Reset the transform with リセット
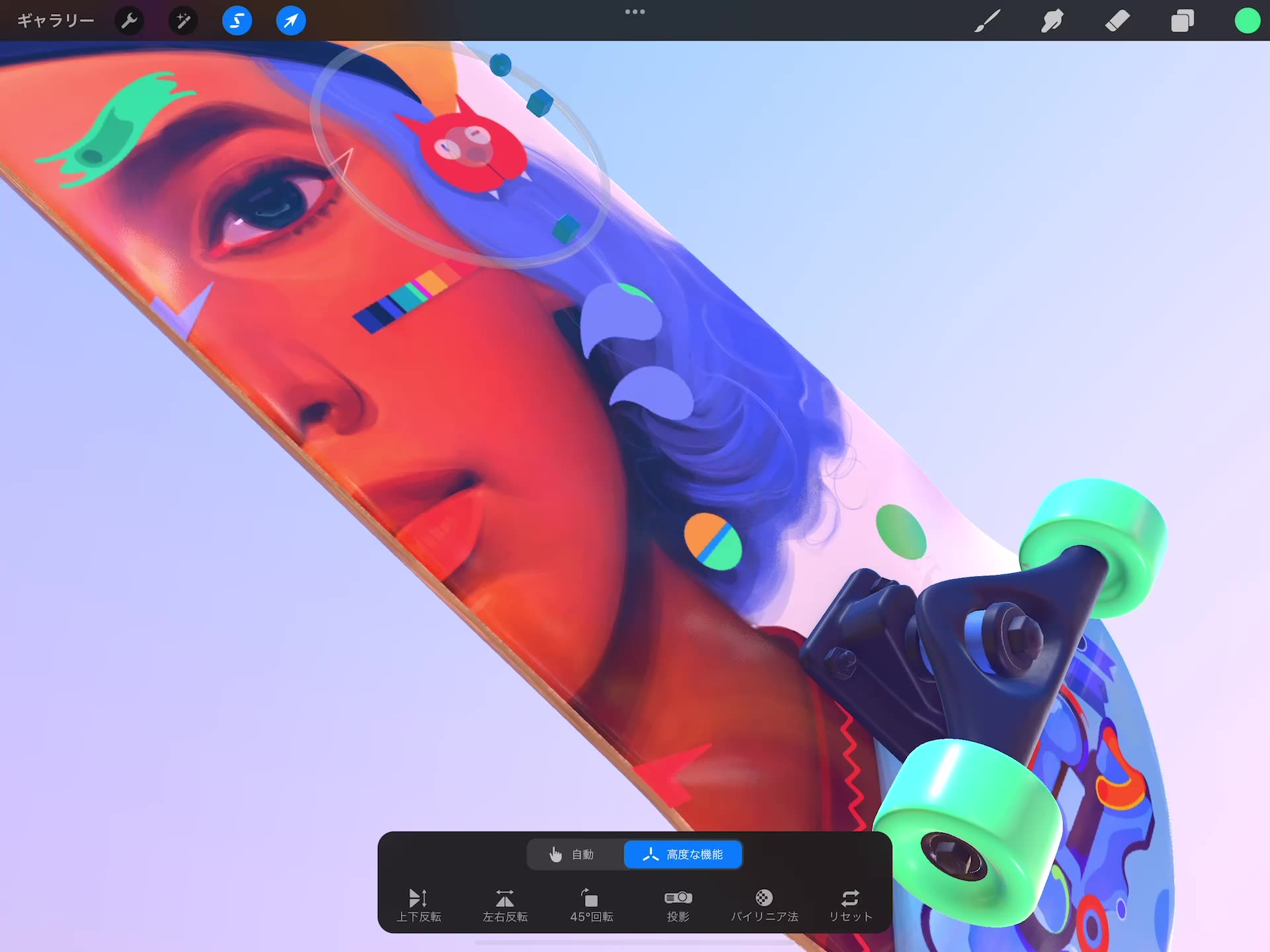Viewport: 1270px width, 952px height. coord(851,906)
